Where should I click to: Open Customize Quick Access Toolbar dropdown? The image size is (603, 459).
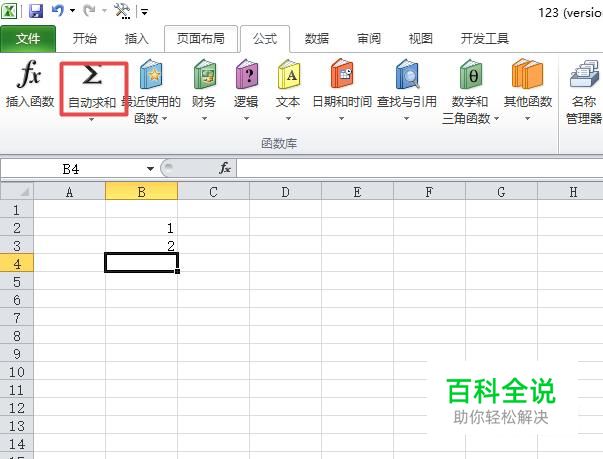click(145, 12)
